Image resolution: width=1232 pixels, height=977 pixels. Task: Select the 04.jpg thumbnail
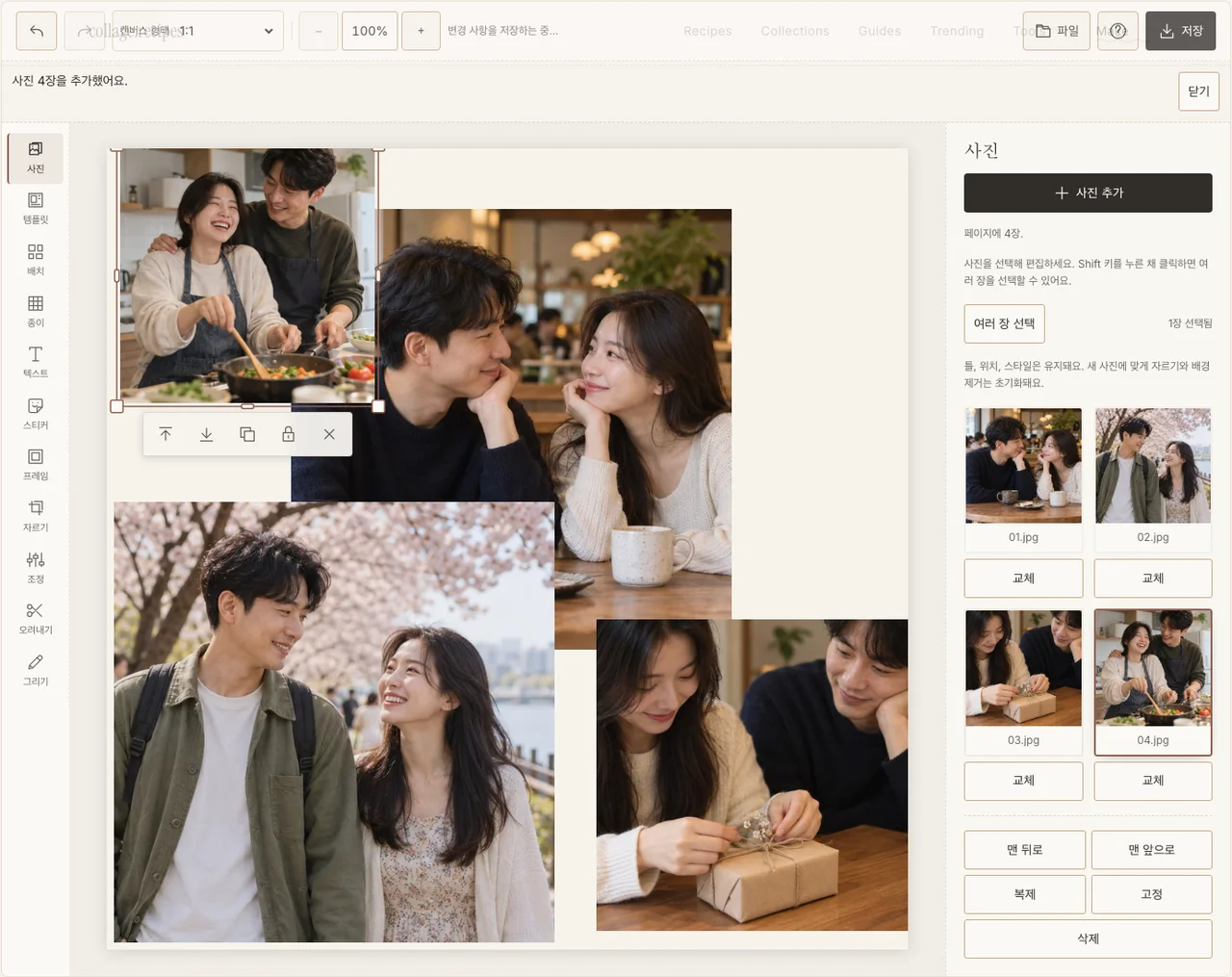pos(1153,681)
